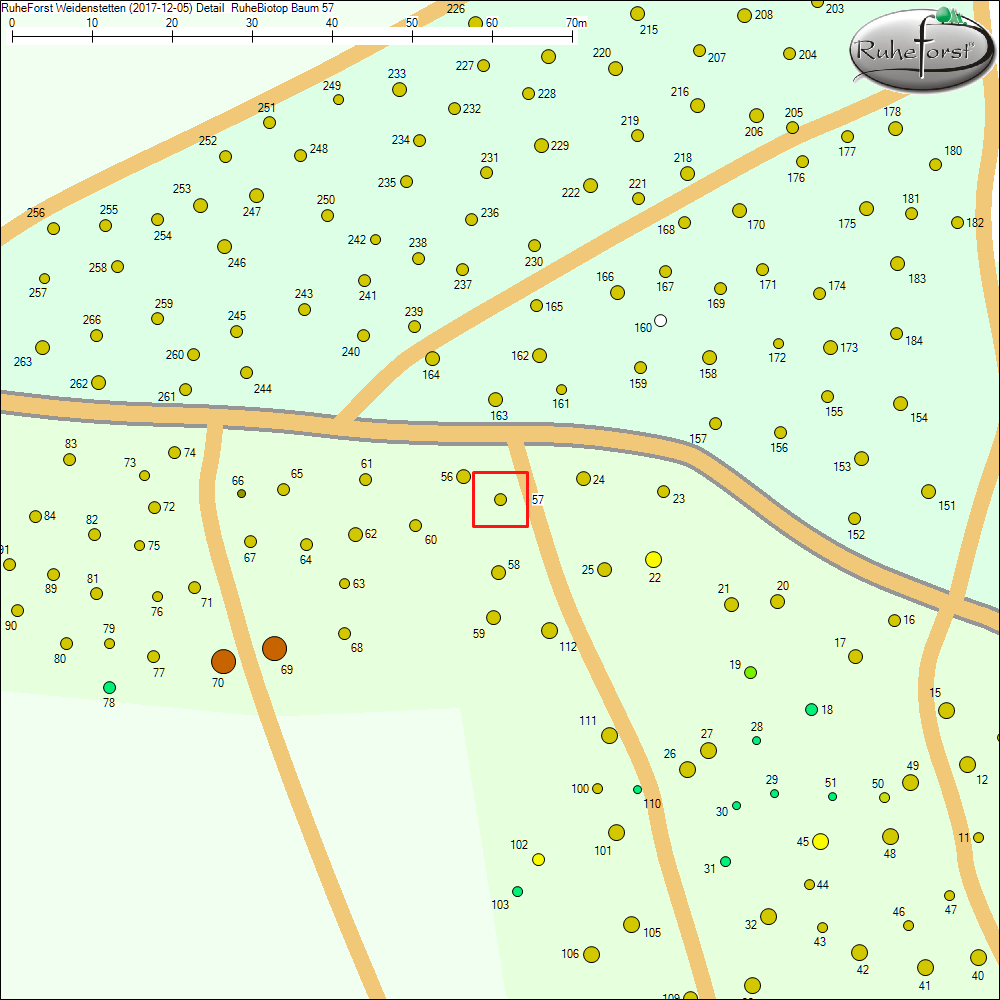Click the tree 112 marker beside the path

(549, 630)
